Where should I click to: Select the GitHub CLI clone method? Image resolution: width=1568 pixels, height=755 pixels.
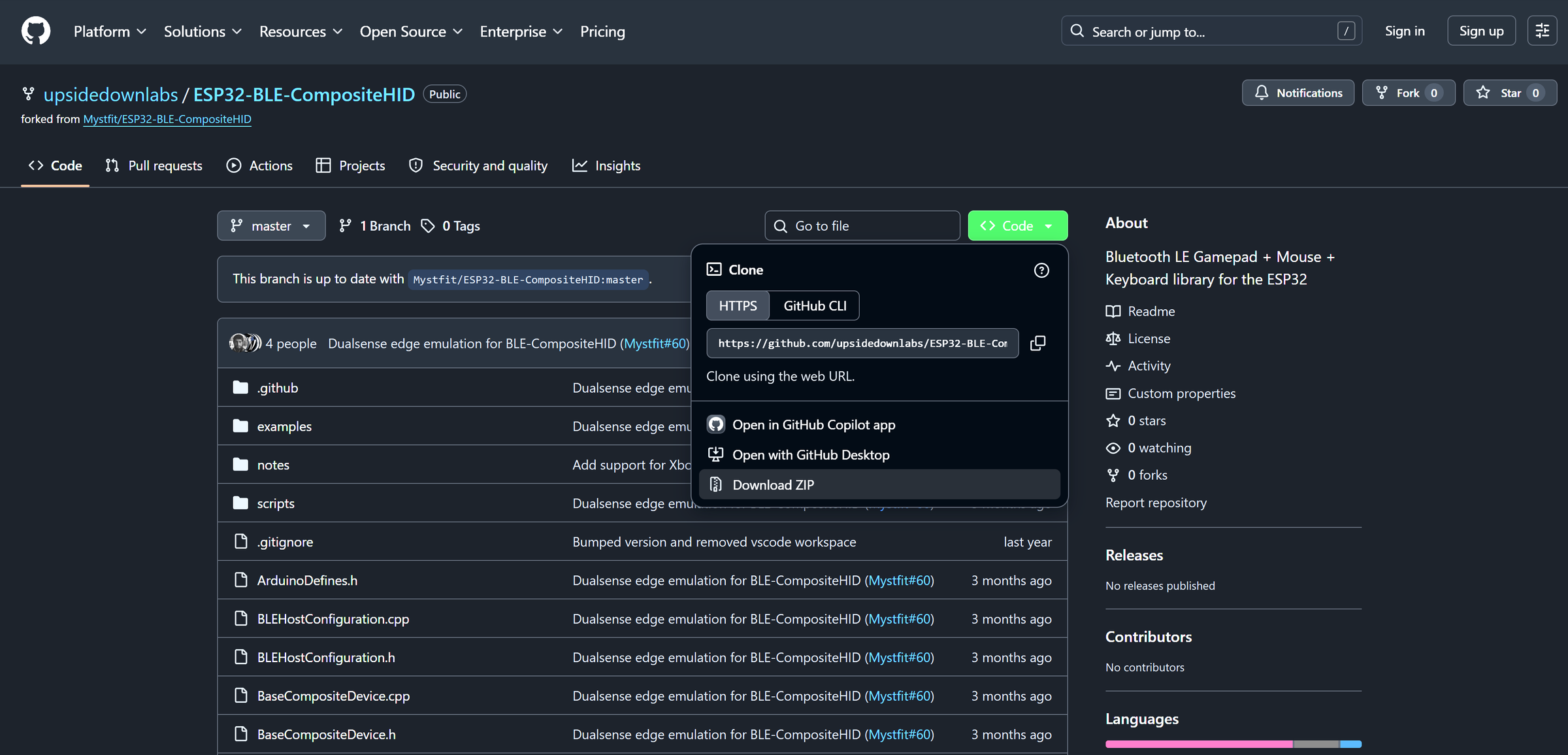pos(815,306)
